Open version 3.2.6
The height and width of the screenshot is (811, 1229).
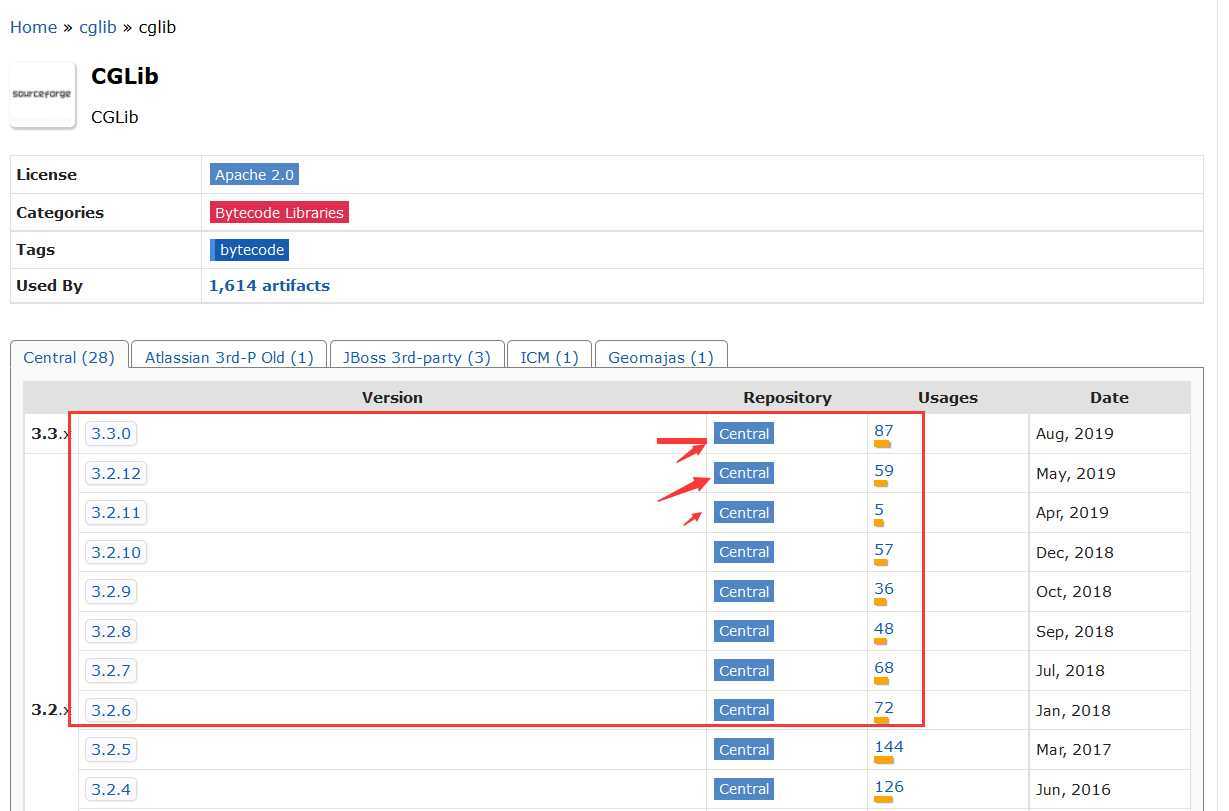[110, 710]
